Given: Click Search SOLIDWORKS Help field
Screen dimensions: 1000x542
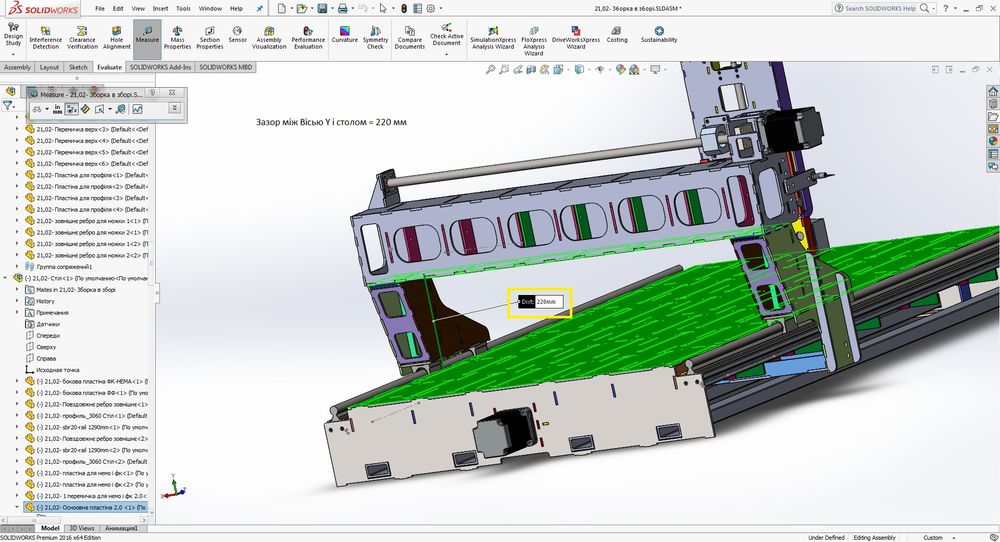Looking at the screenshot, I should pyautogui.click(x=880, y=8).
